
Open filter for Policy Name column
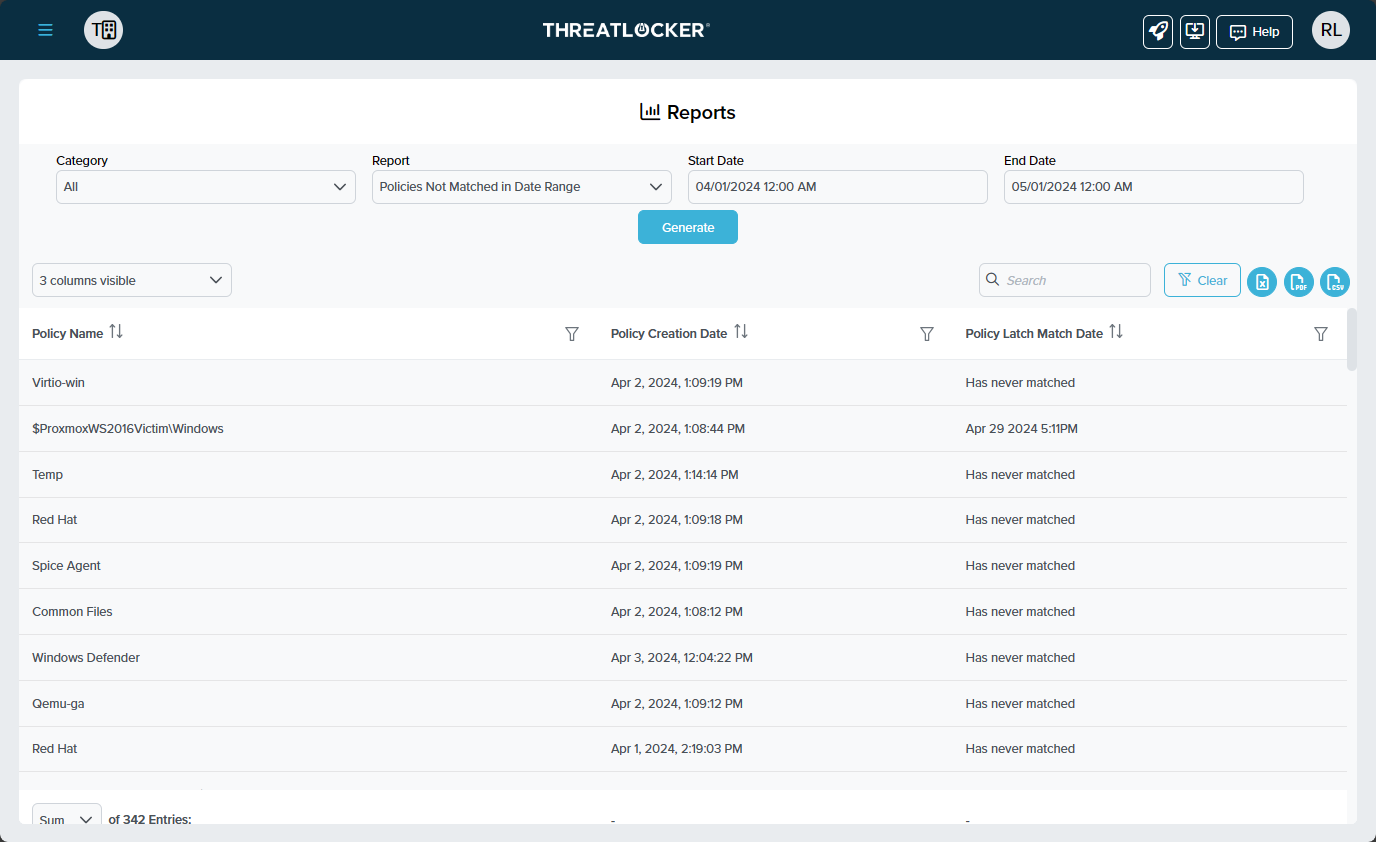[572, 334]
